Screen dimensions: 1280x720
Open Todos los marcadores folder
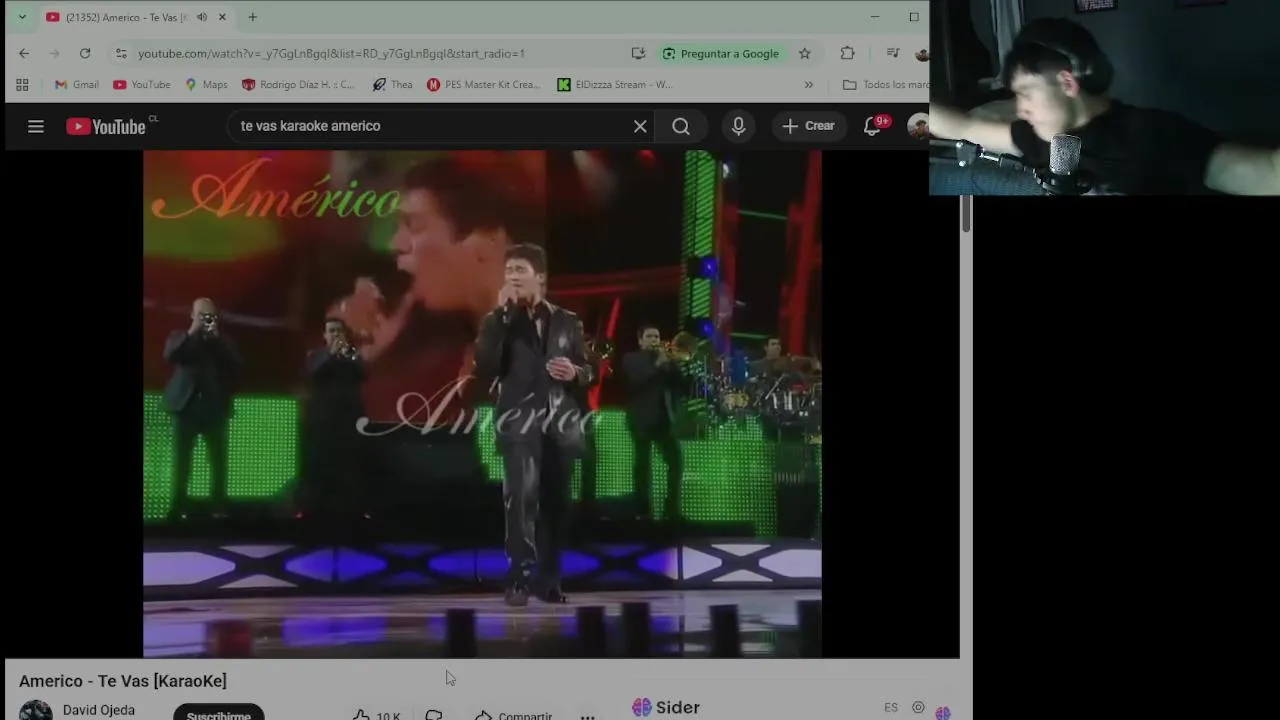click(x=886, y=85)
